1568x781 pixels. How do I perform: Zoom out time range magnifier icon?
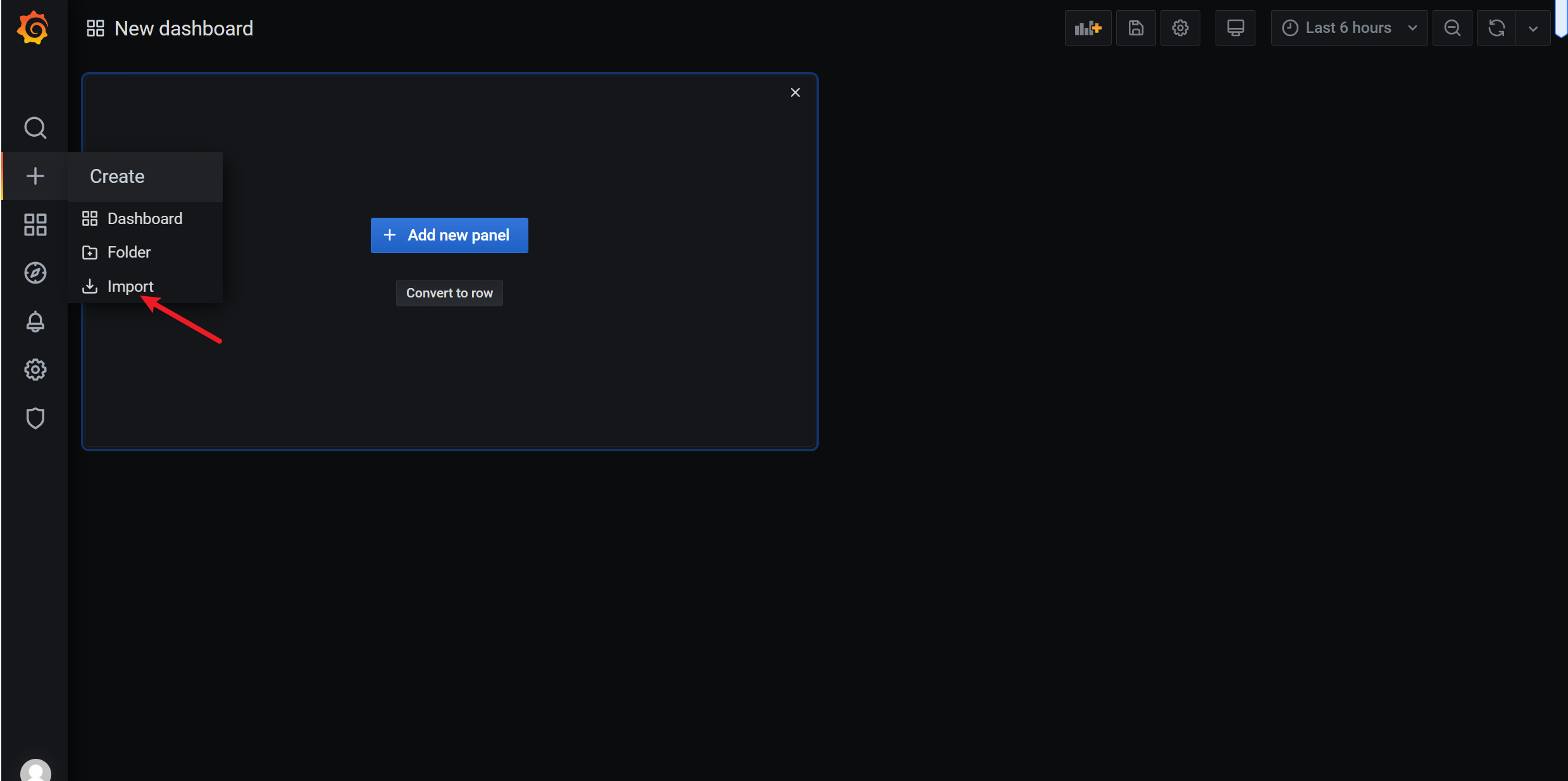pyautogui.click(x=1452, y=28)
